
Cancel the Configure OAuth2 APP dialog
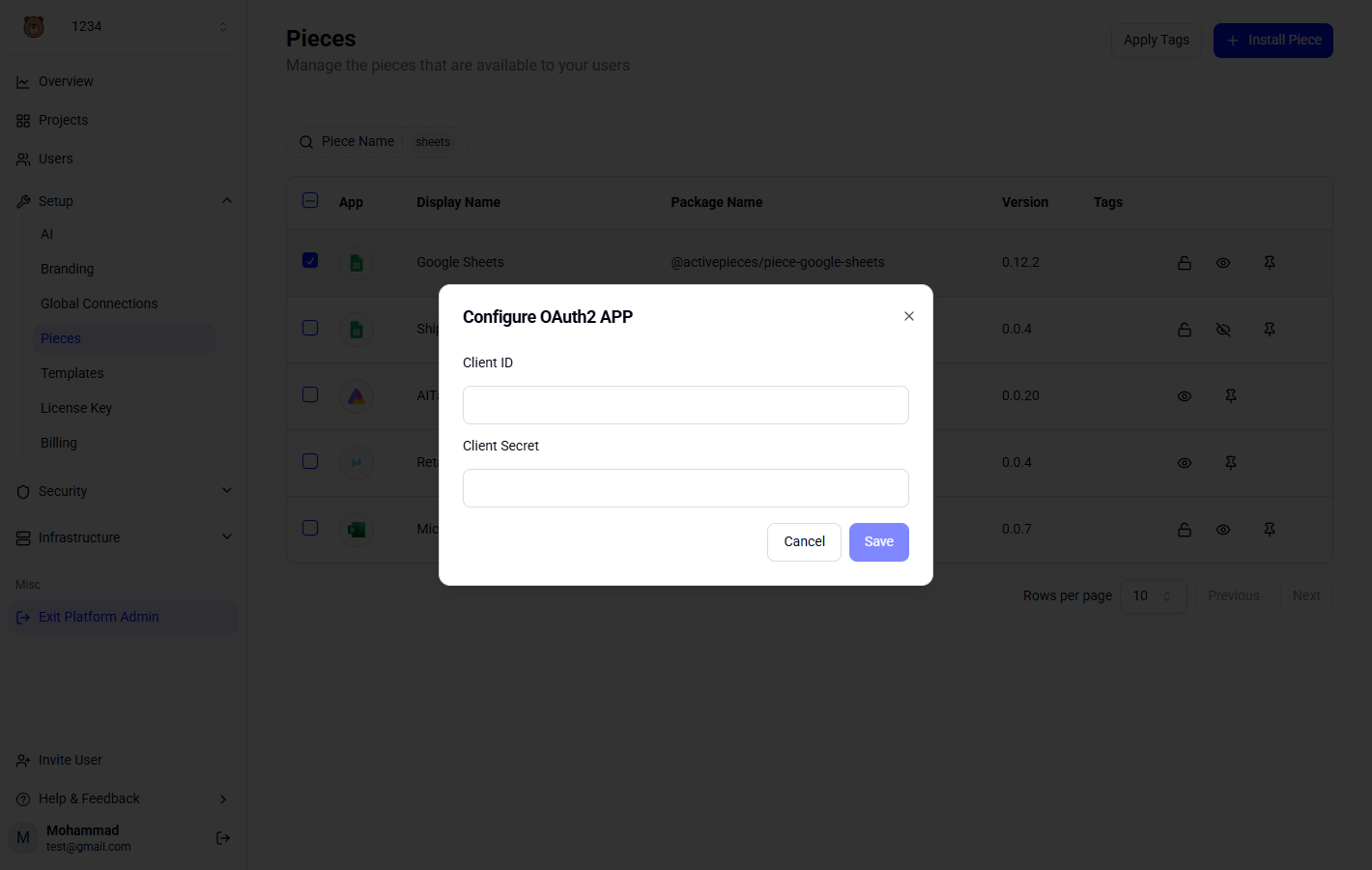point(804,541)
